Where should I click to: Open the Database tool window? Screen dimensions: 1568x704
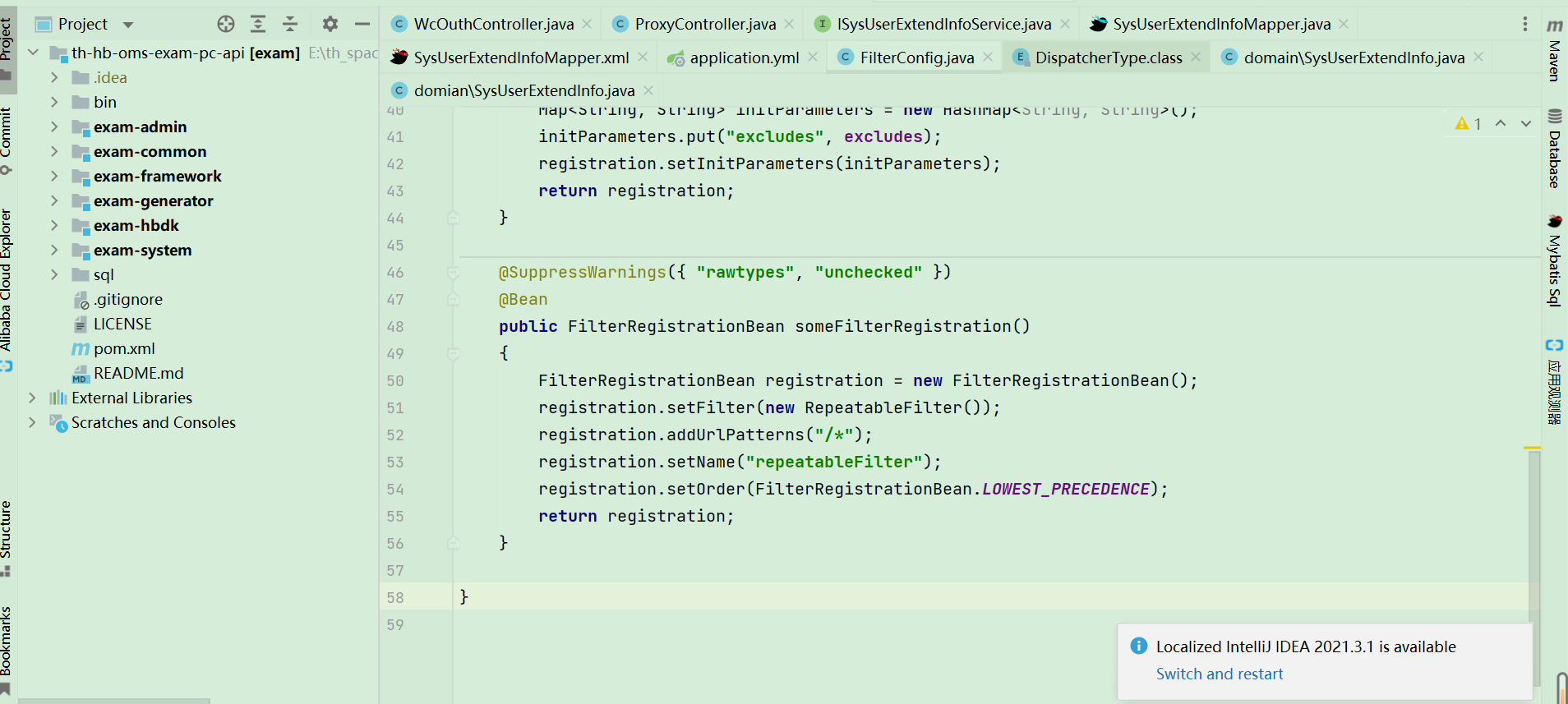1554,148
